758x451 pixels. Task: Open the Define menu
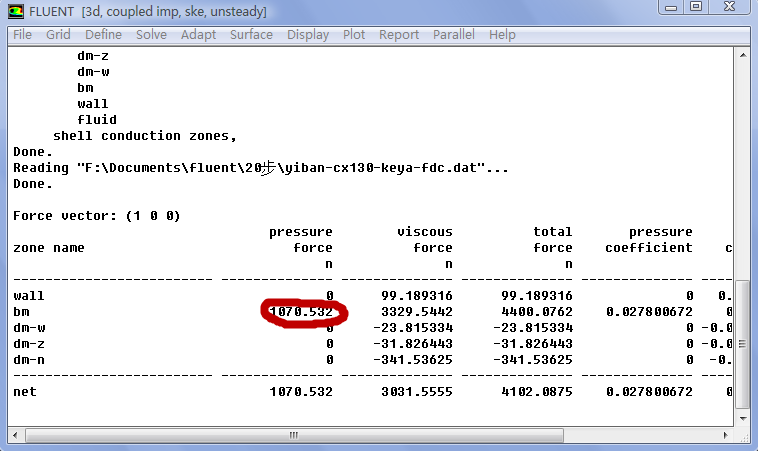click(x=103, y=35)
